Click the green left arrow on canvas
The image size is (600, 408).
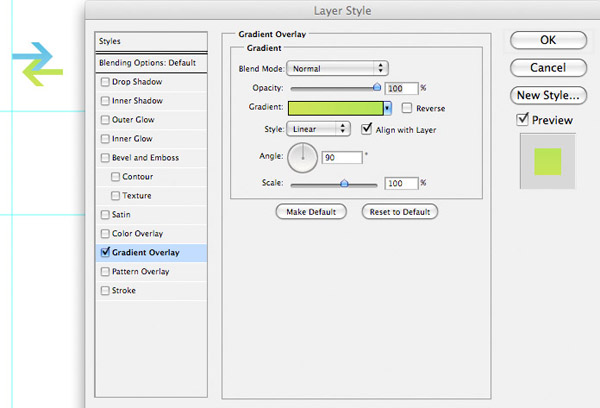[42, 72]
